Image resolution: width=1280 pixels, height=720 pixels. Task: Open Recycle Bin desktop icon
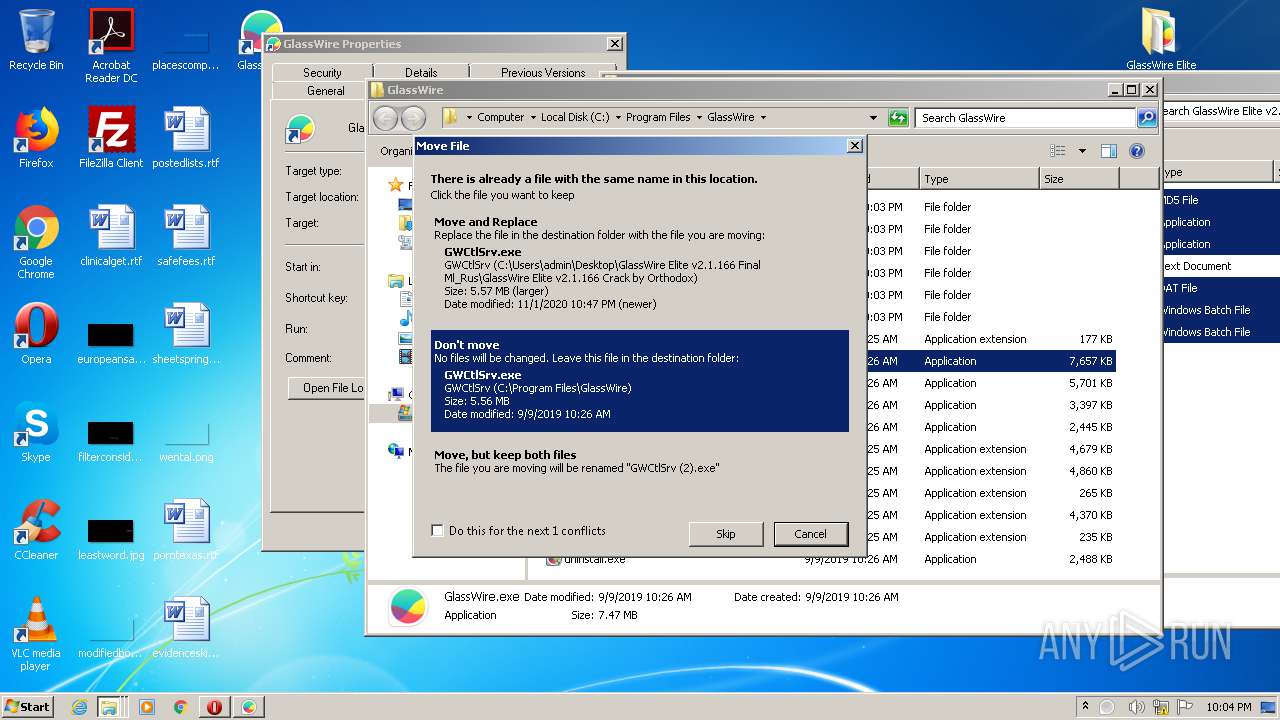tap(36, 40)
